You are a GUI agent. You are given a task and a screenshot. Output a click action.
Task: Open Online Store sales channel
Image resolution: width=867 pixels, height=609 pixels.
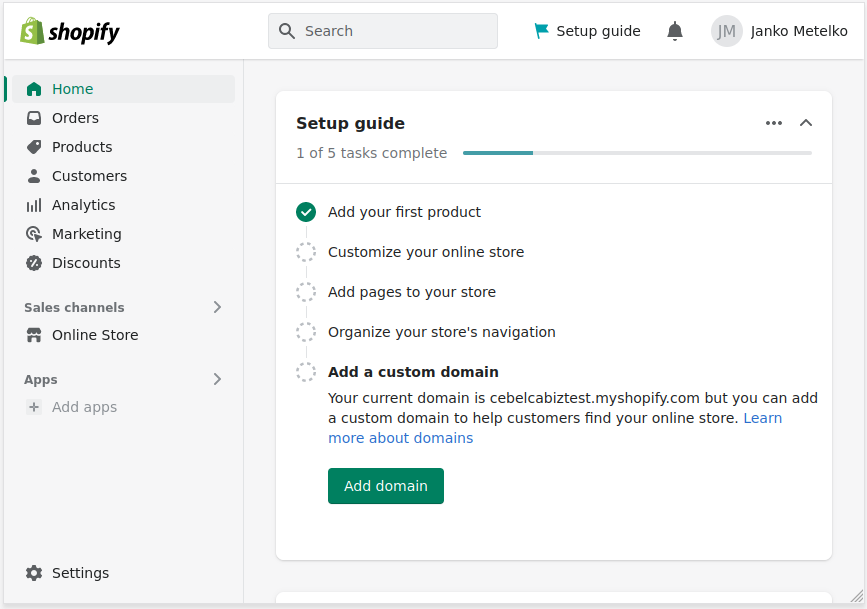(95, 335)
